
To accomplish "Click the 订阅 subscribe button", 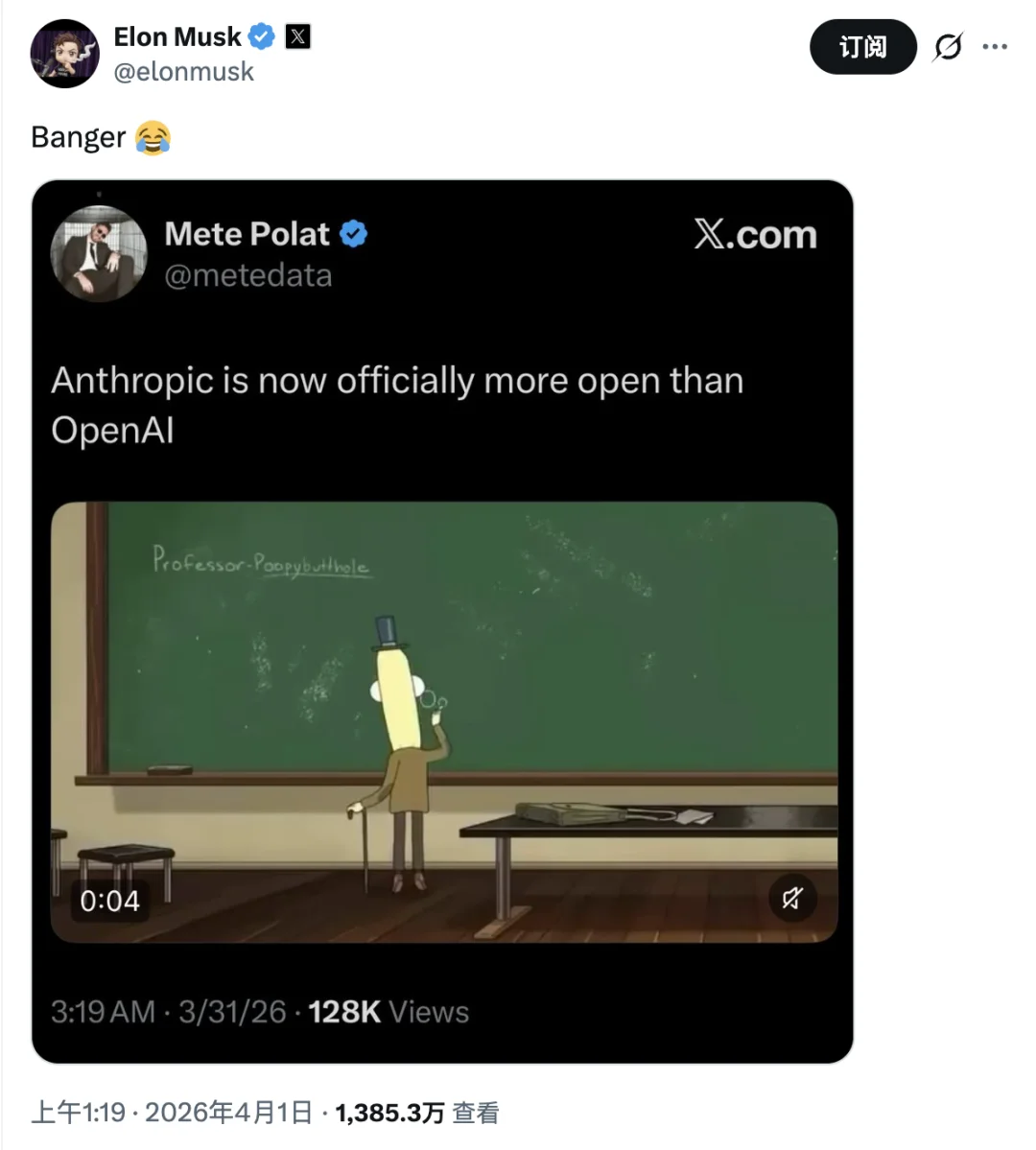I will (862, 47).
